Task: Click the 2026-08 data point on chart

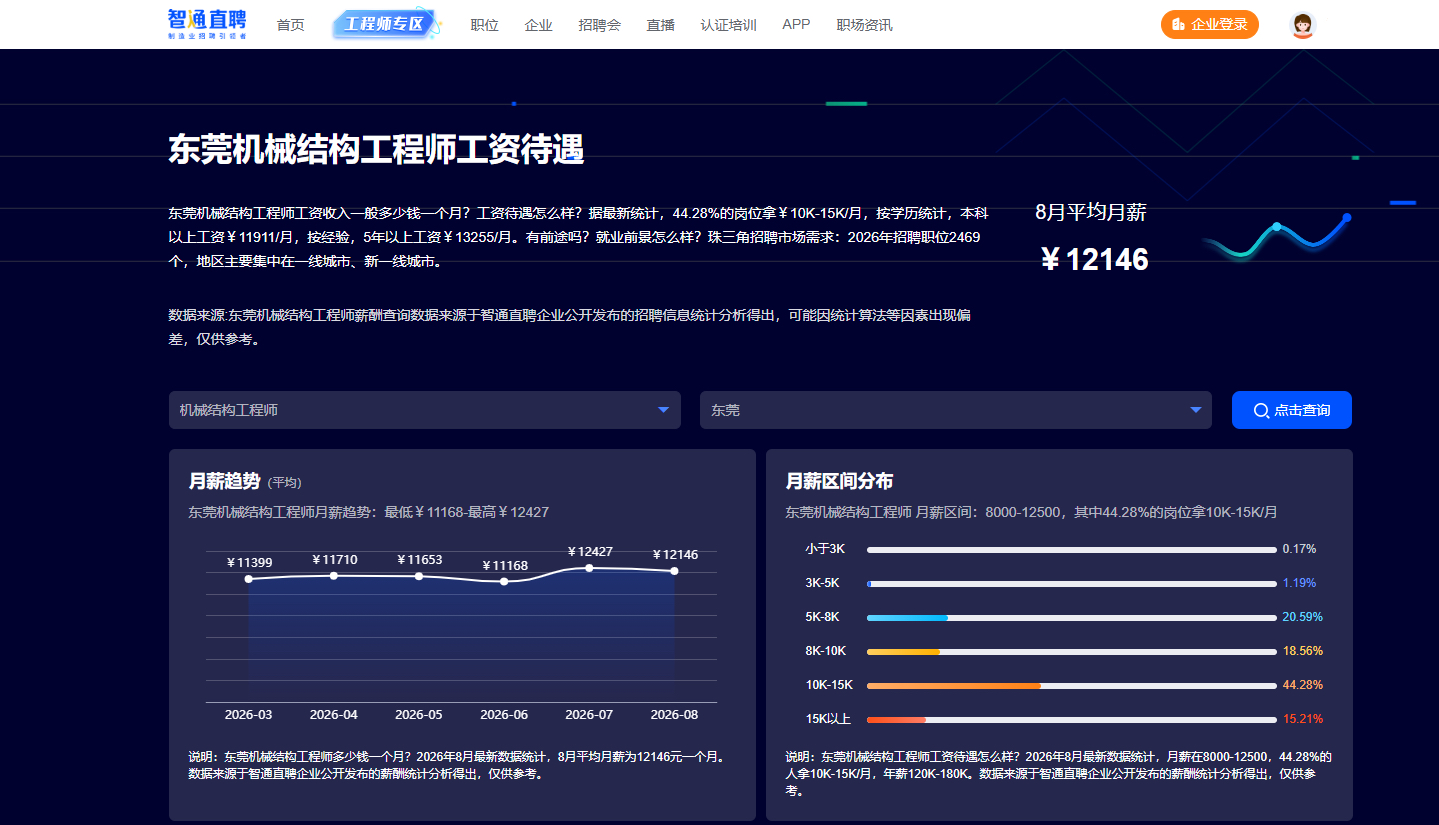Action: [x=674, y=571]
